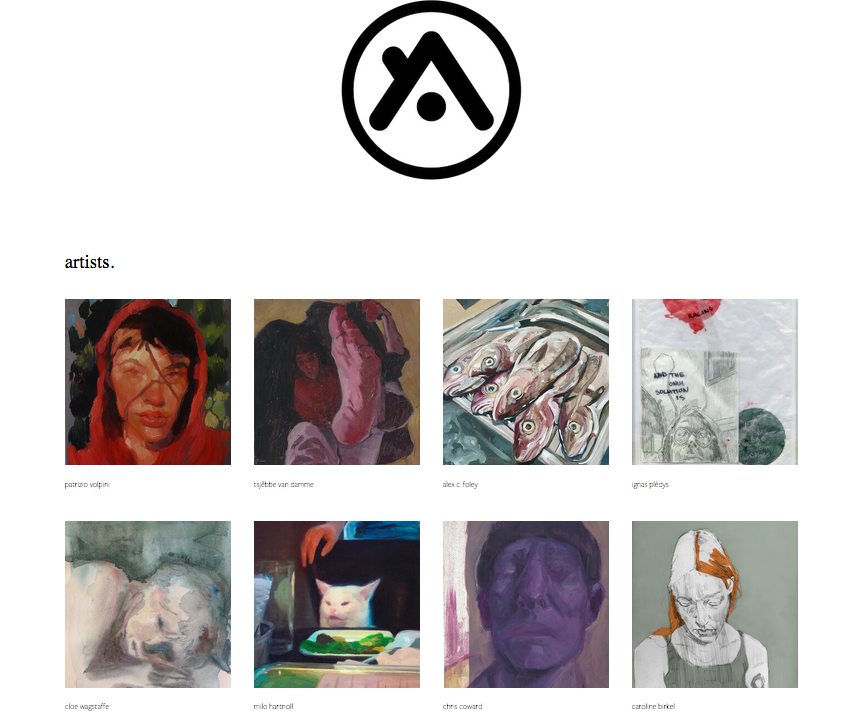Open Cloe Wagstaffe's watercolor face thumbnail

148,604
